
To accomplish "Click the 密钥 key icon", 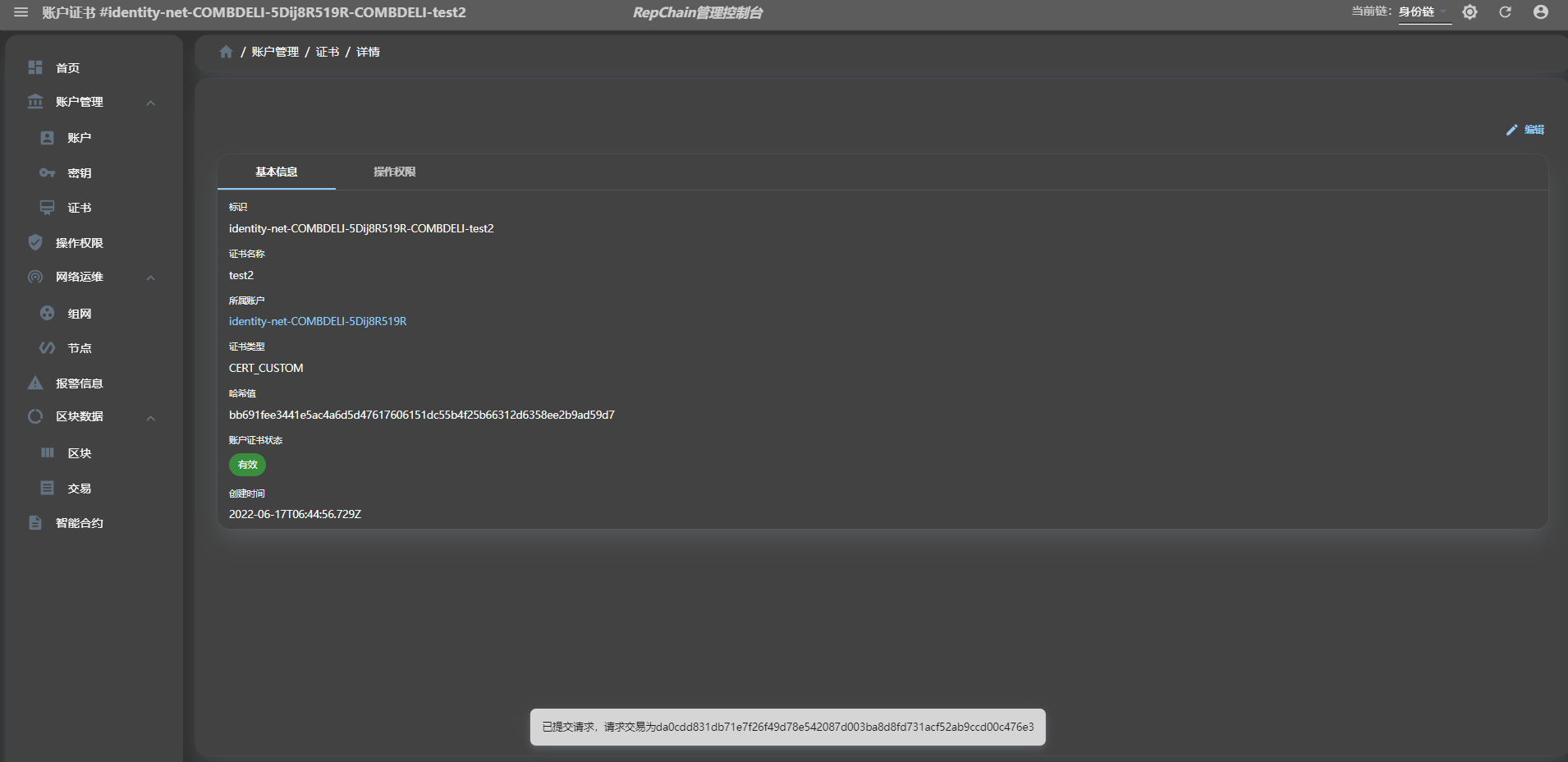I will tap(48, 173).
